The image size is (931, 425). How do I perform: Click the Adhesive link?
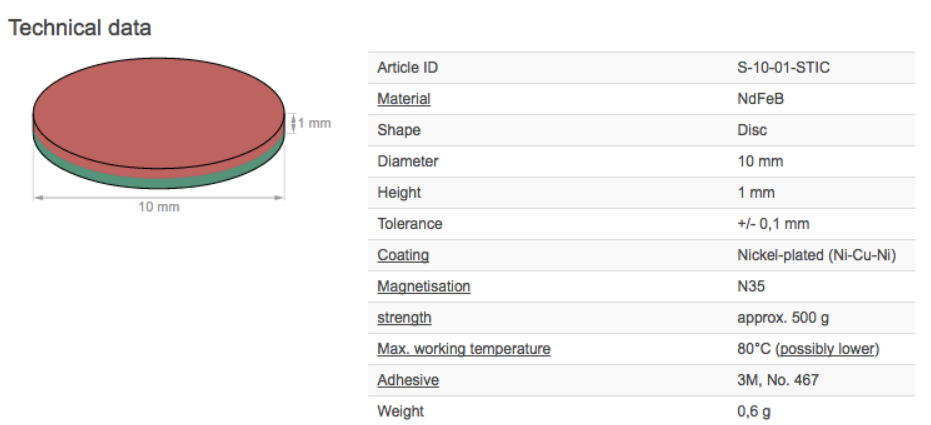tap(408, 380)
